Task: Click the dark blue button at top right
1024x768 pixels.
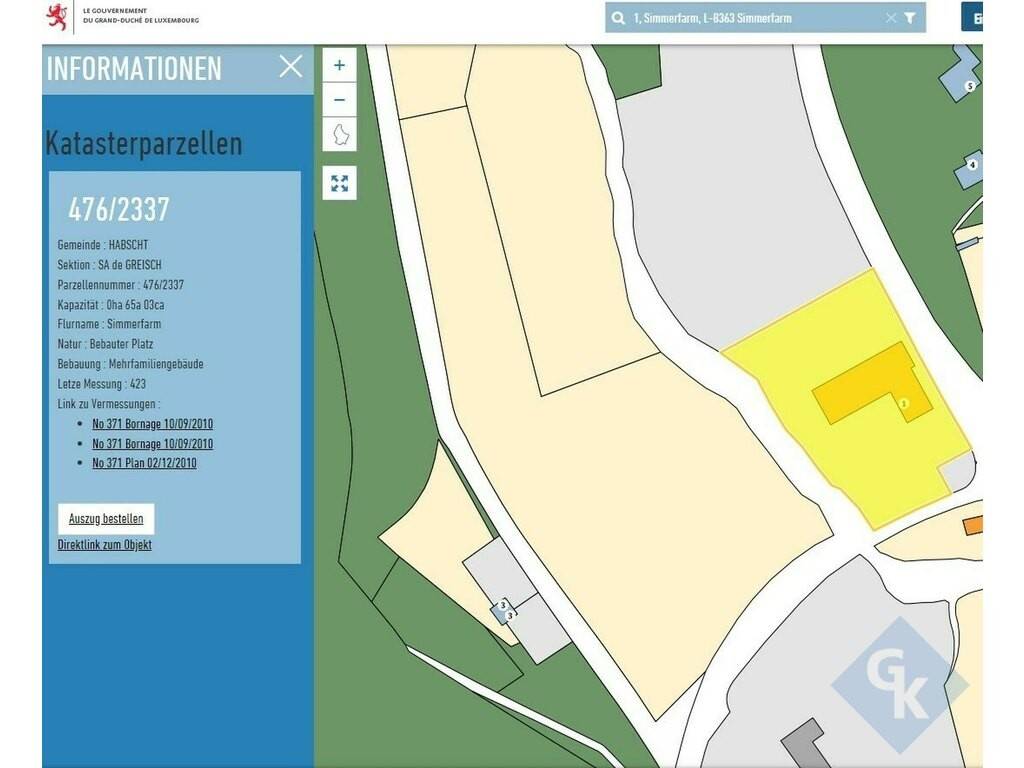Action: pos(973,18)
